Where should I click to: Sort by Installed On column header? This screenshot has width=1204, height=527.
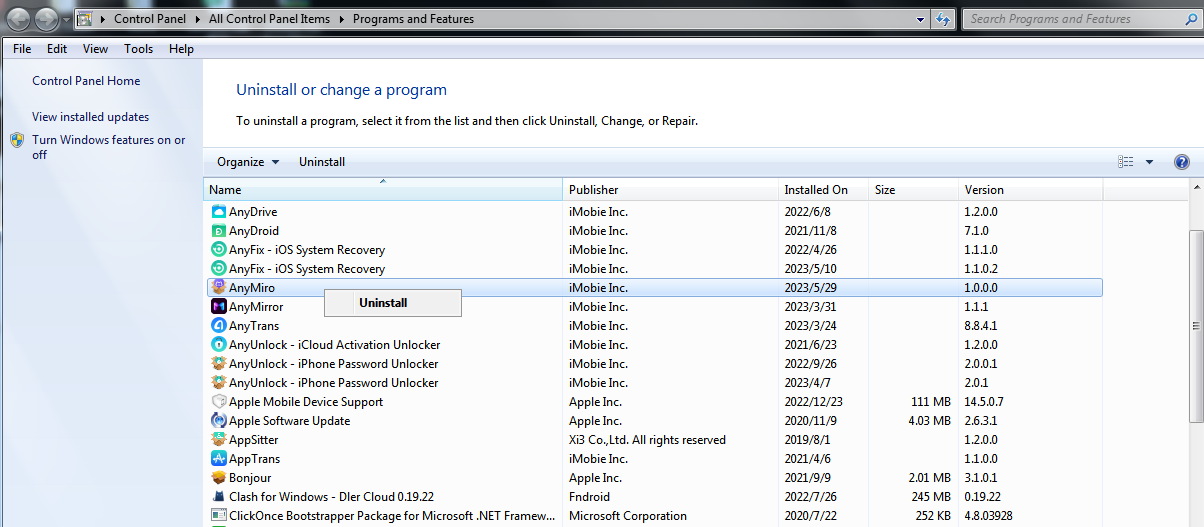(824, 190)
